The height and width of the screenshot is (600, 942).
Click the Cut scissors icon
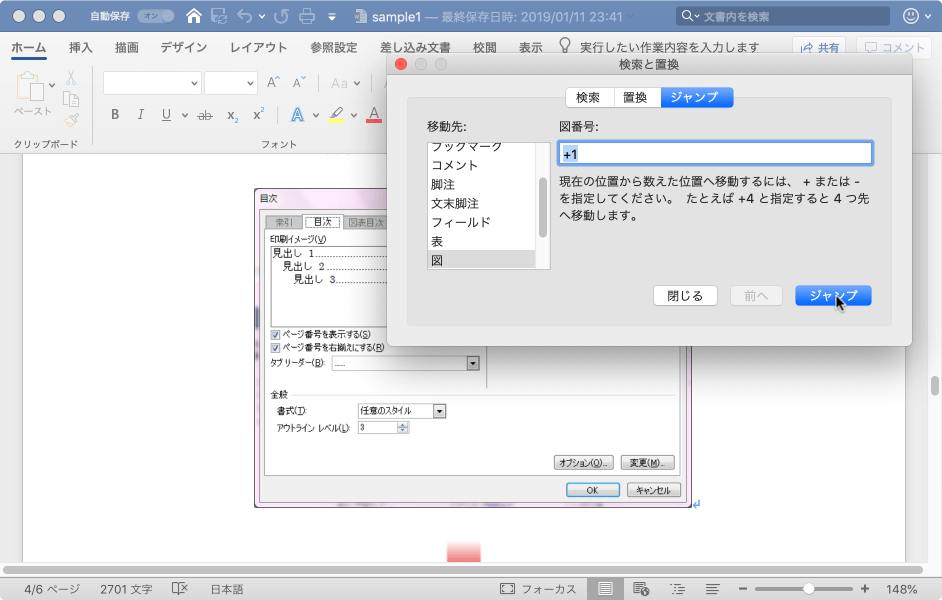tap(71, 77)
